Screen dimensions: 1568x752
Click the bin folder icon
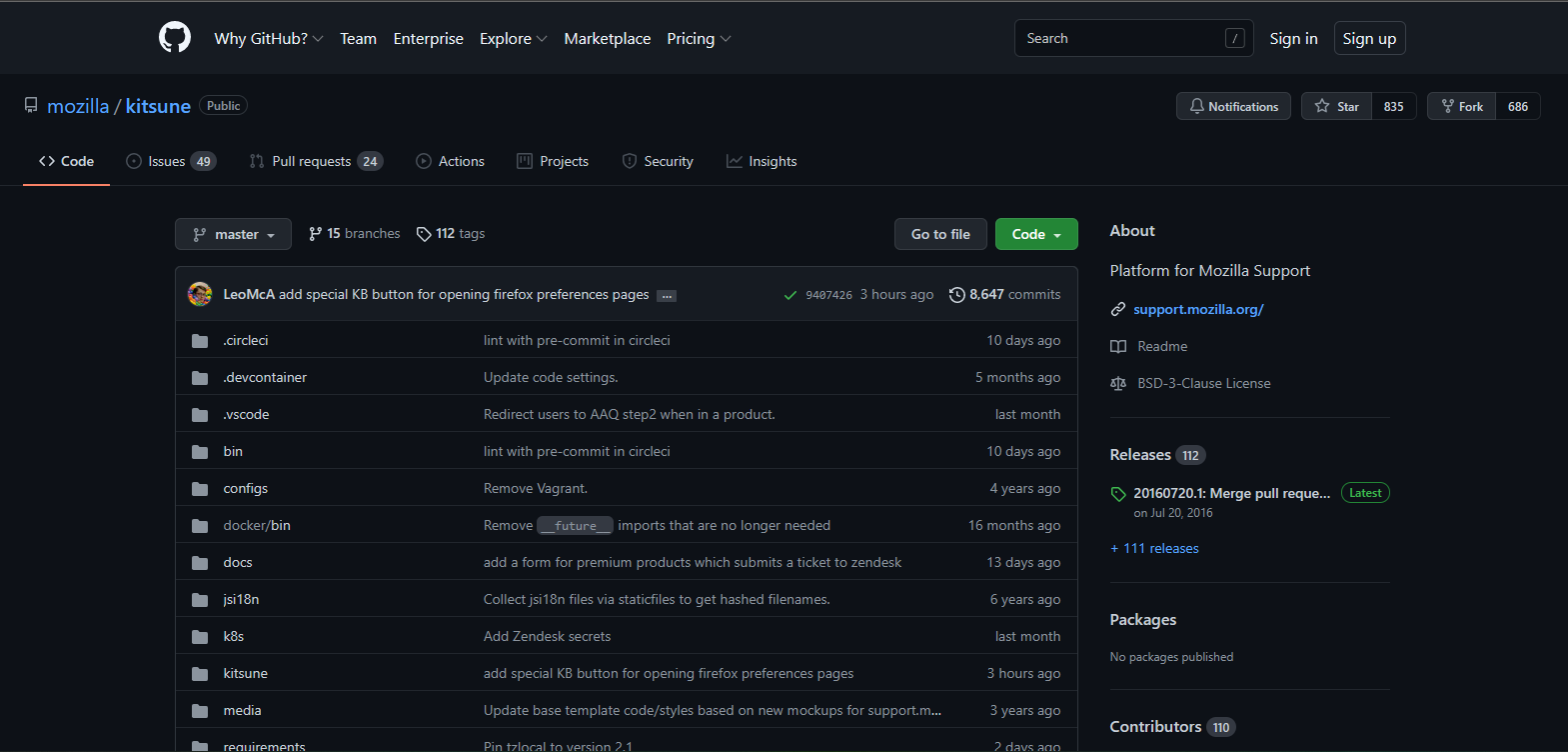tap(200, 452)
